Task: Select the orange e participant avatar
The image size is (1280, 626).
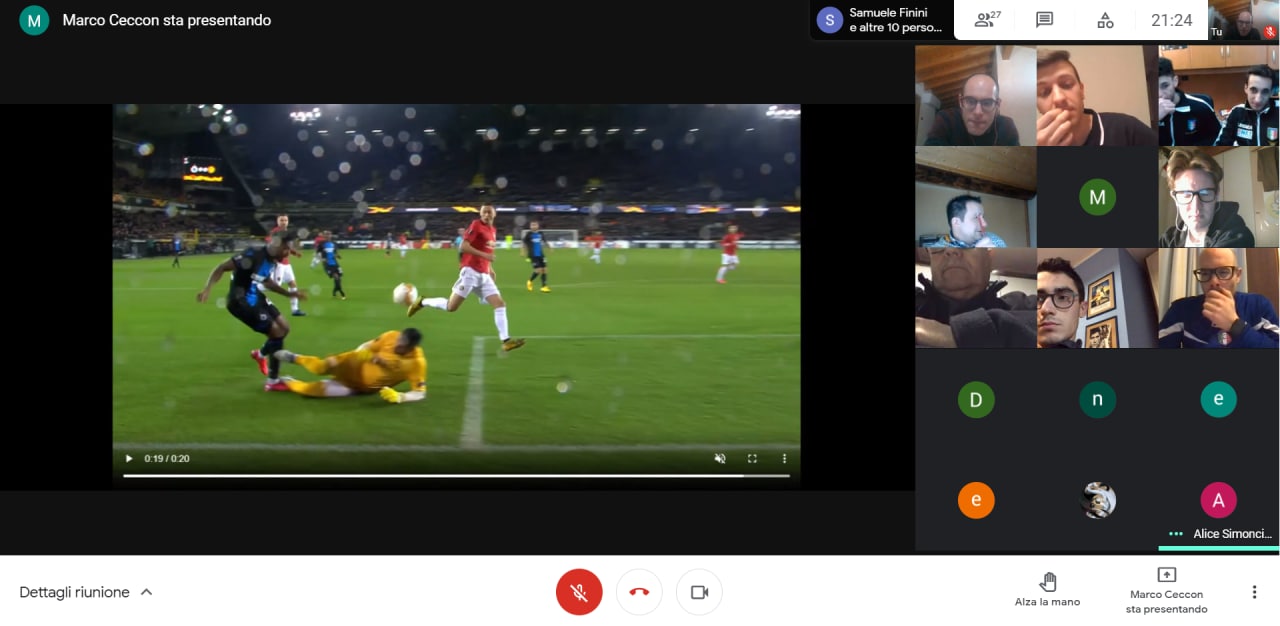Action: pos(976,500)
